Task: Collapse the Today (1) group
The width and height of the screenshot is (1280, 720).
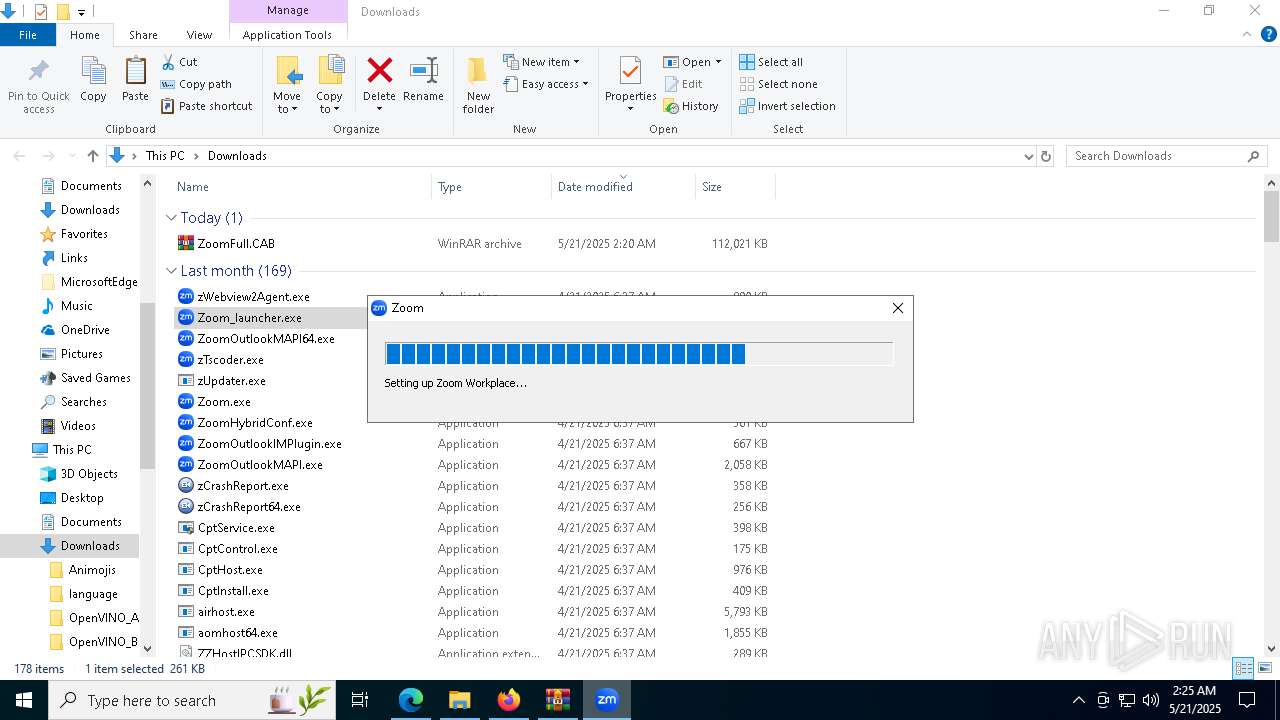Action: pyautogui.click(x=172, y=218)
